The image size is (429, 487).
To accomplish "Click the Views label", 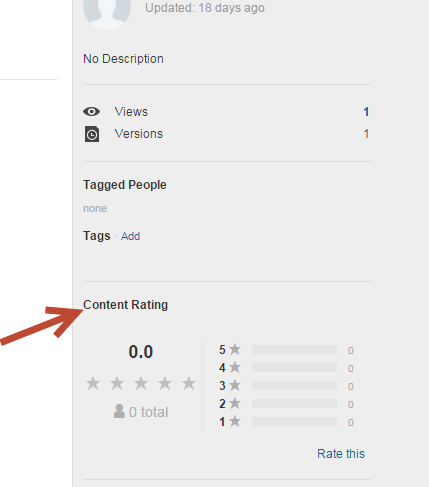I will pos(131,112).
